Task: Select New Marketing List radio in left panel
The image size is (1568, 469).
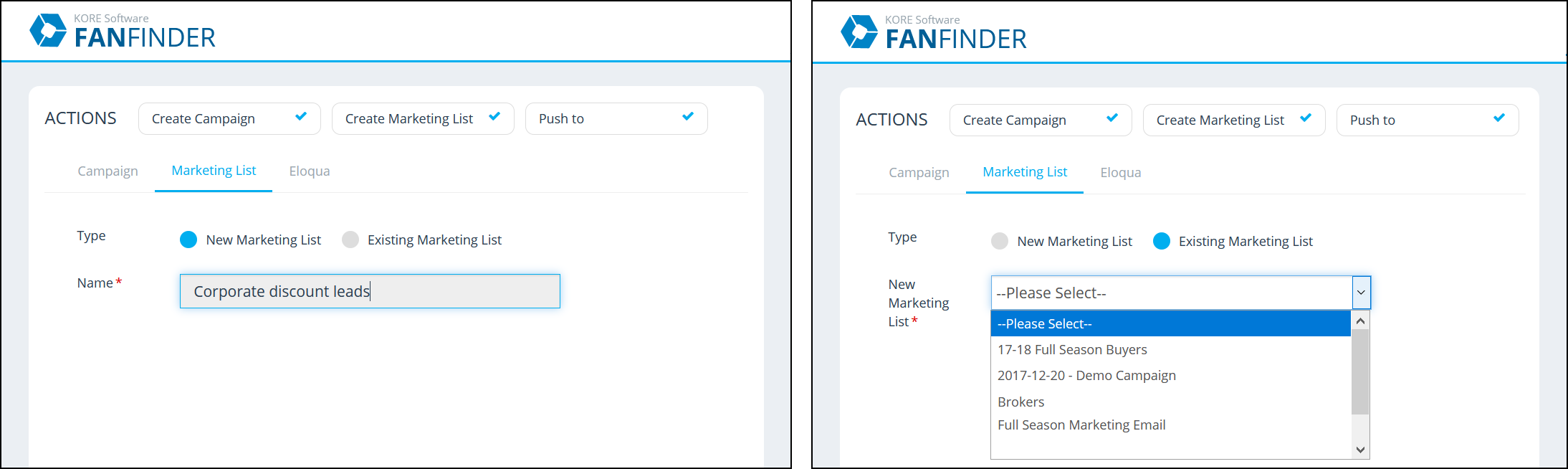Action: pos(188,240)
